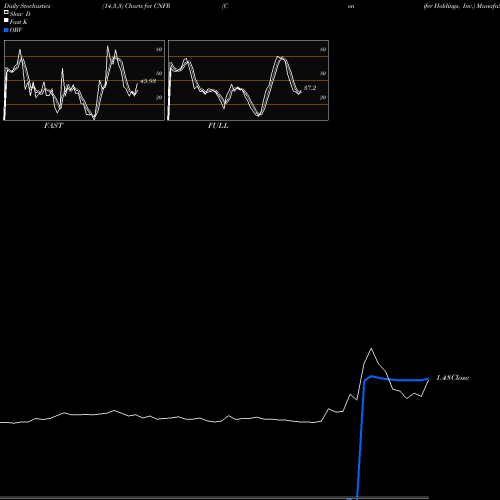Click the peak of the white close price line
This screenshot has height=500, width=500.
point(371,349)
